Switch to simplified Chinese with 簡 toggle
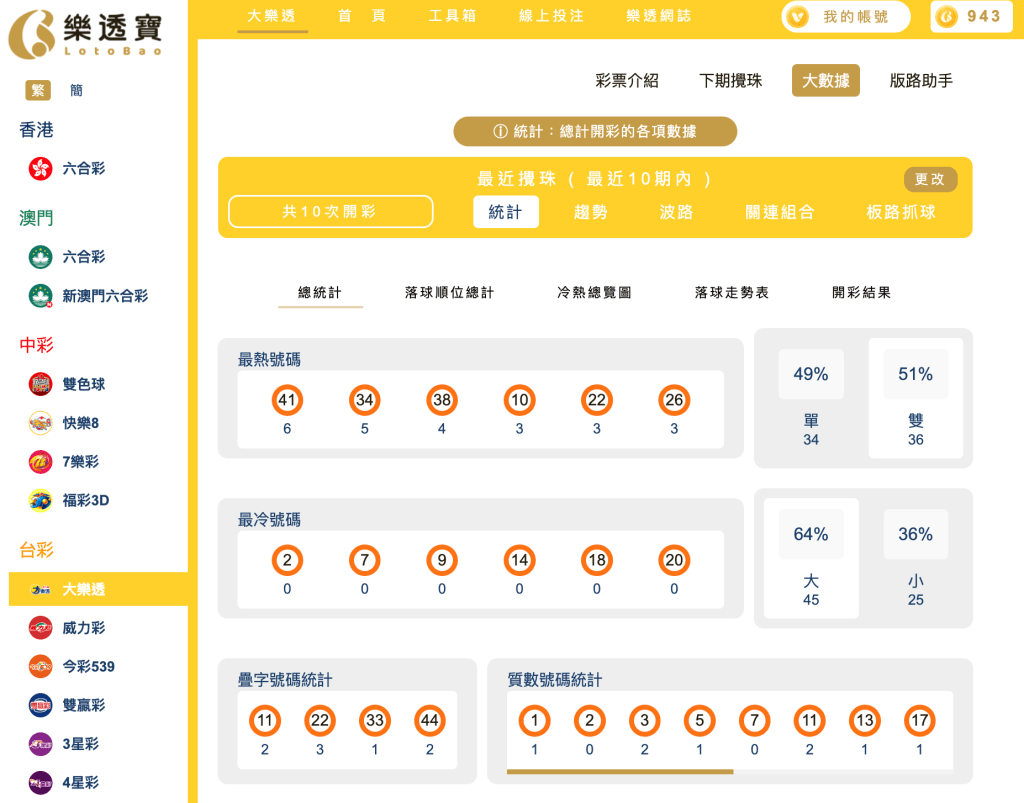This screenshot has width=1024, height=803. [75, 90]
